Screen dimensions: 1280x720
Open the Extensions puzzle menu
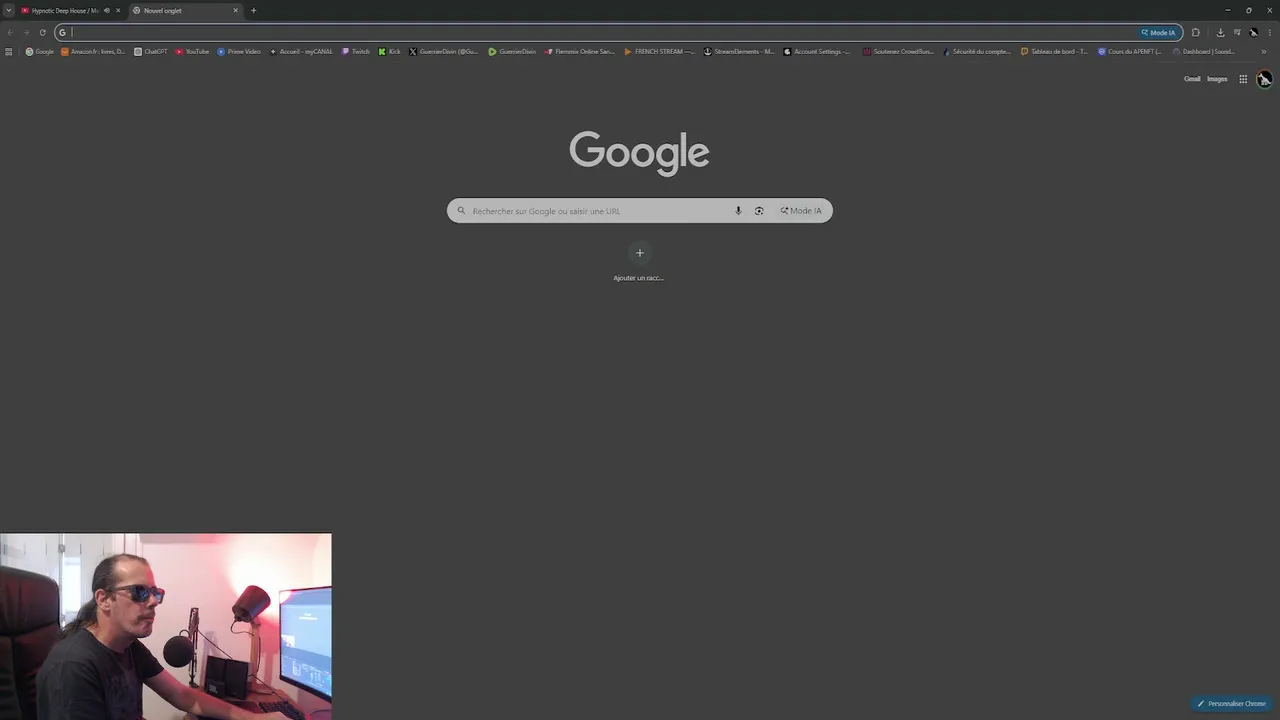(1196, 32)
